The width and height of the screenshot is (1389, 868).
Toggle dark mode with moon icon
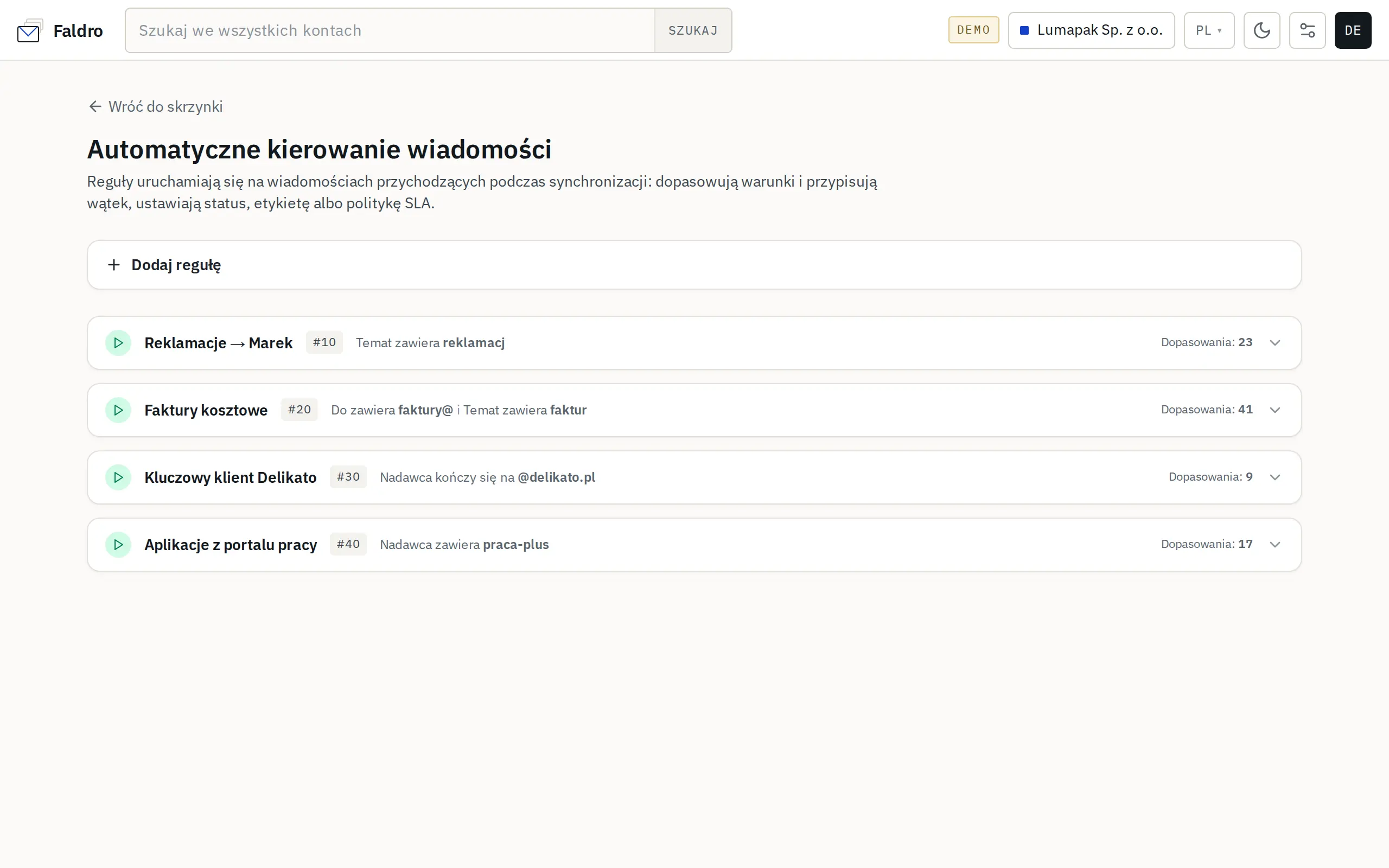[x=1261, y=30]
